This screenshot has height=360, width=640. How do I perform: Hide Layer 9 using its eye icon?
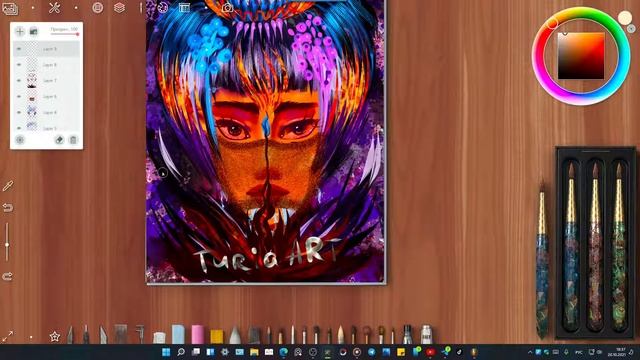coord(18,49)
